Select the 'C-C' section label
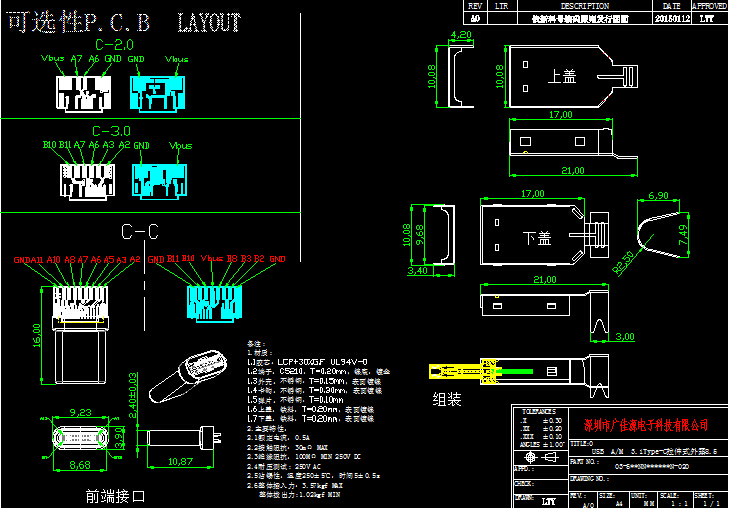Image resolution: width=729 pixels, height=509 pixels. point(140,231)
